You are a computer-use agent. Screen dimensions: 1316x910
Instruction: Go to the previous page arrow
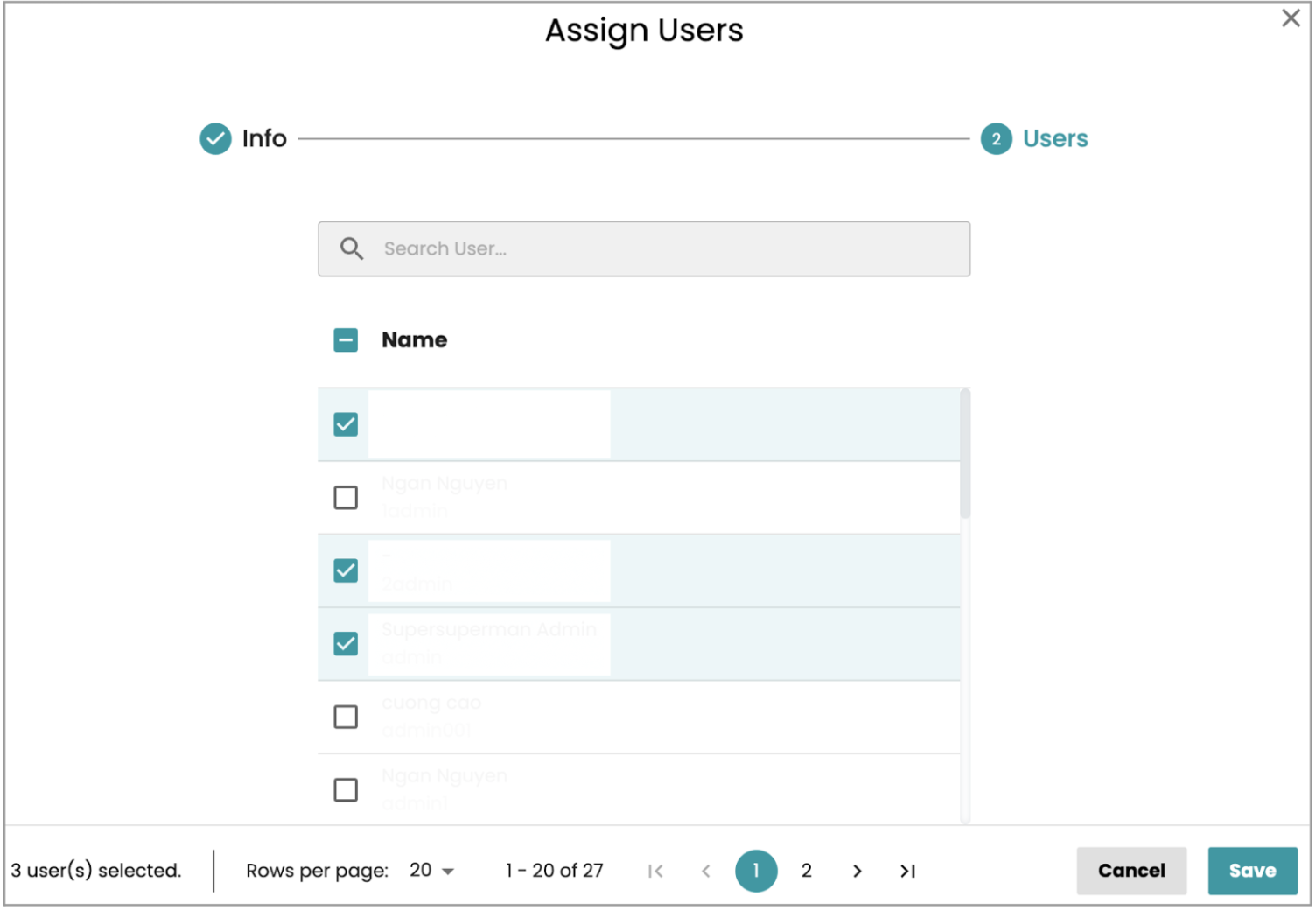coord(706,871)
